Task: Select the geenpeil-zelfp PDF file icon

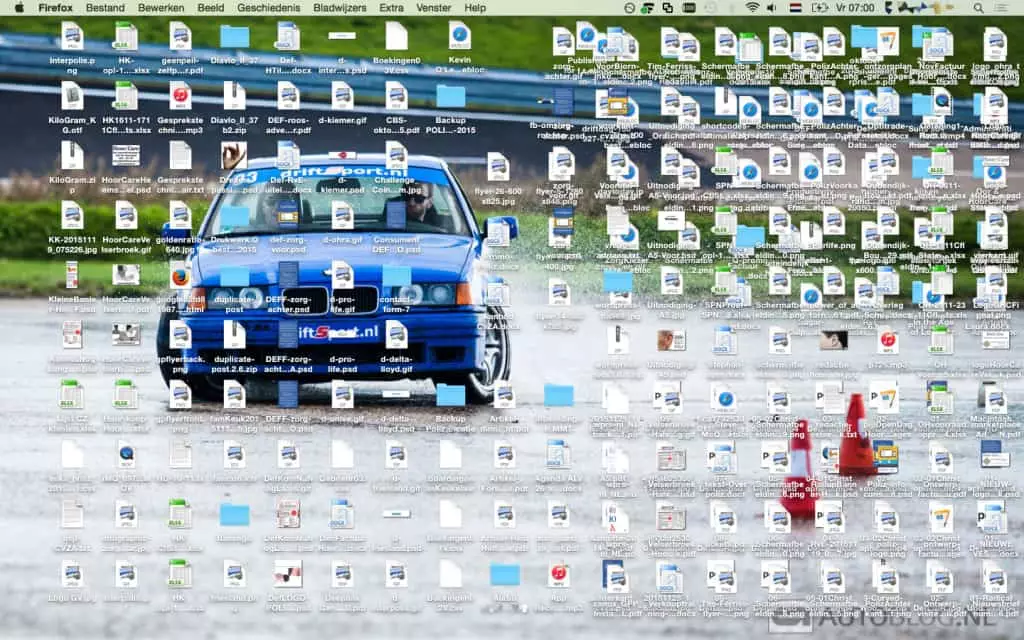Action: (x=180, y=37)
